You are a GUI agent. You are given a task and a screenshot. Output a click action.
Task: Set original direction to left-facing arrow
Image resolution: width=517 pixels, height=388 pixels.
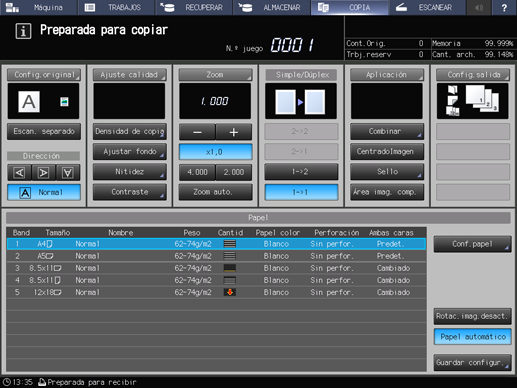(x=19, y=173)
